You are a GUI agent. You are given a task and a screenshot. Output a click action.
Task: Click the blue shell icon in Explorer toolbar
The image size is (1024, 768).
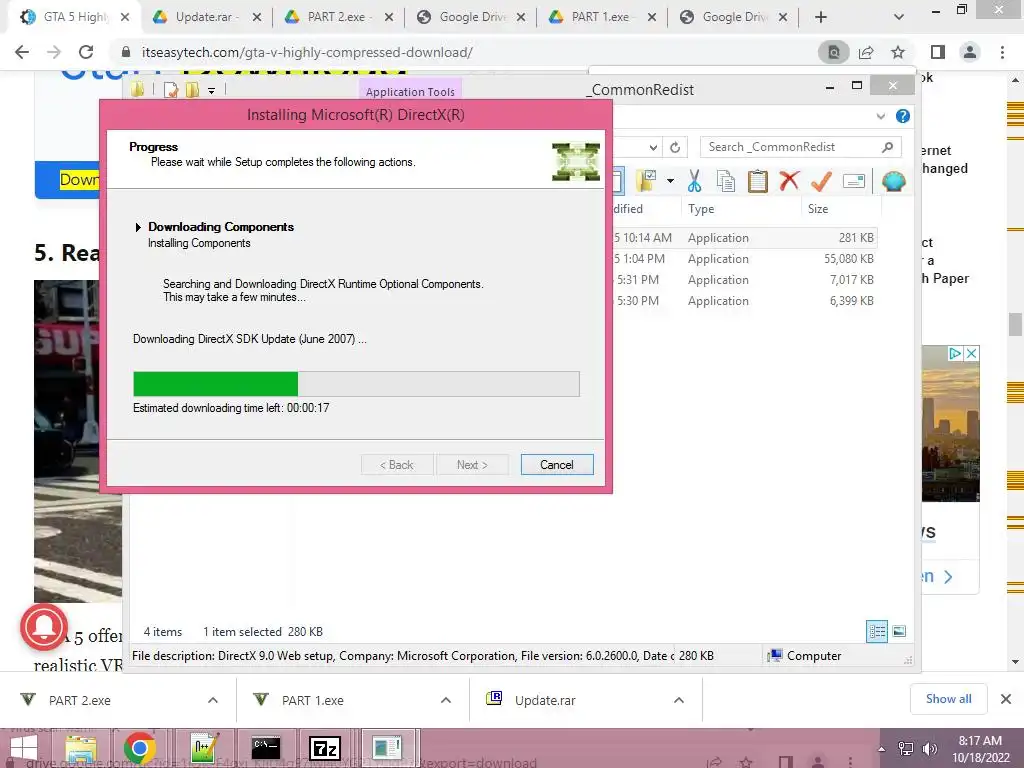[x=893, y=181]
